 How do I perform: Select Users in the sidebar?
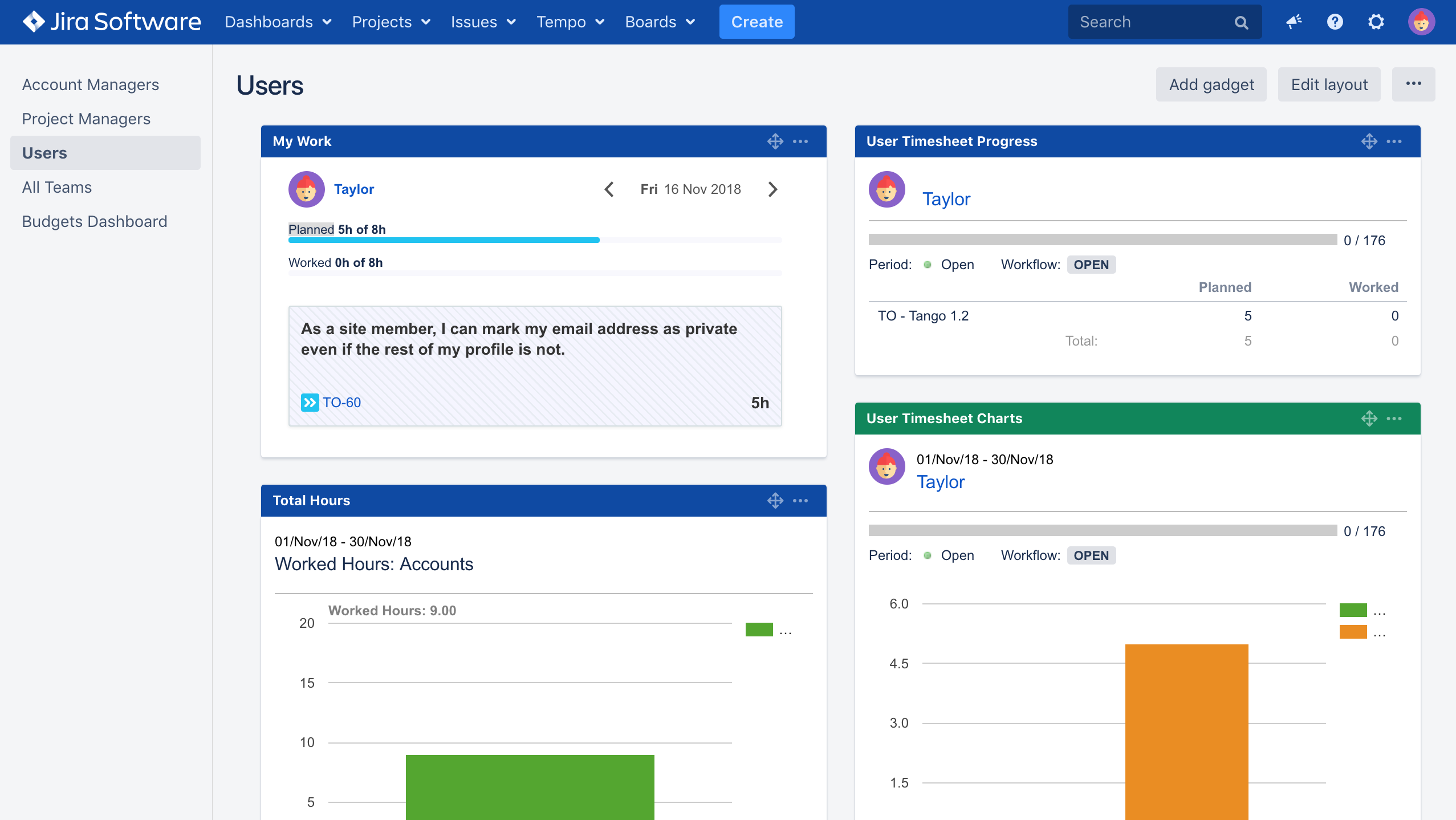tap(45, 152)
